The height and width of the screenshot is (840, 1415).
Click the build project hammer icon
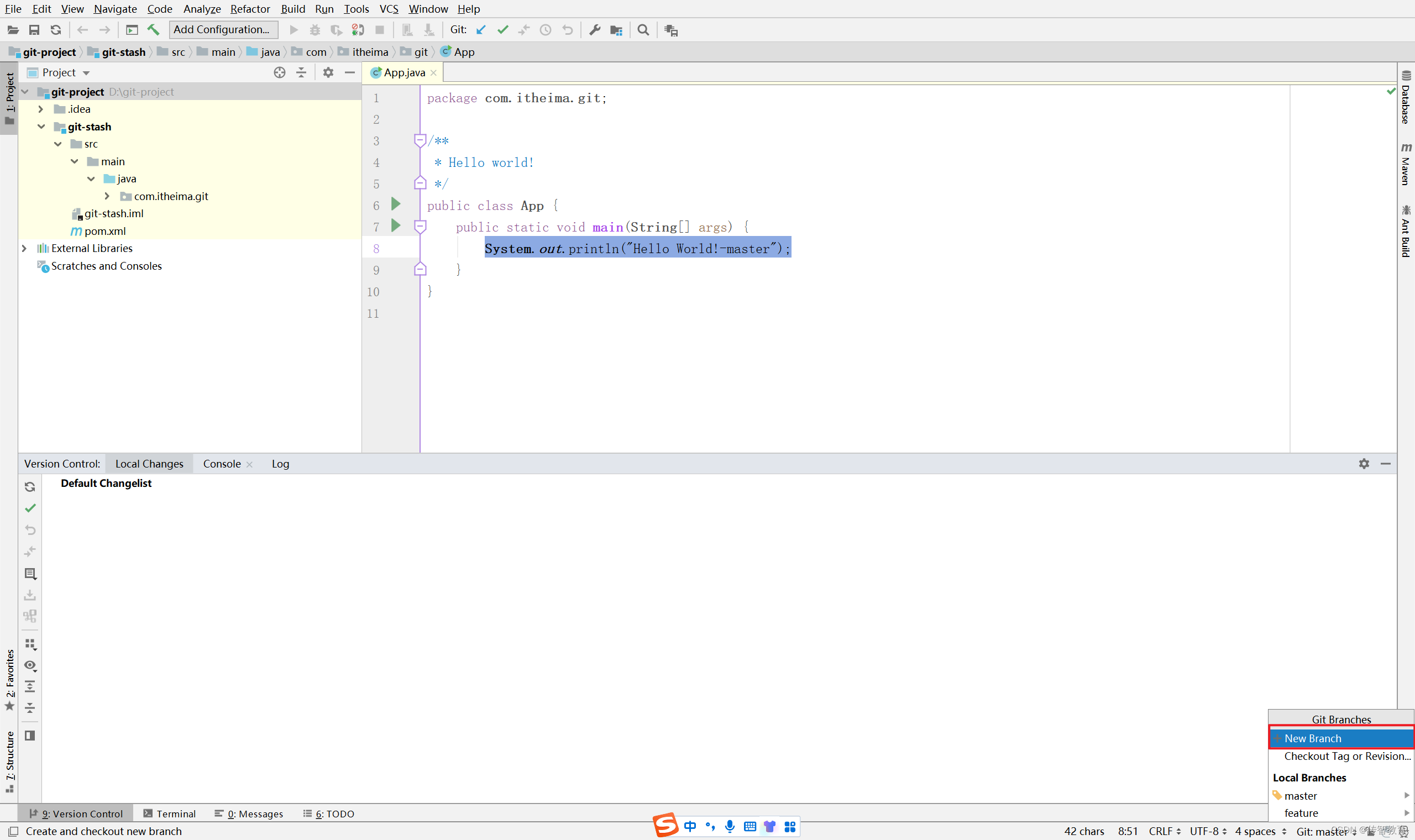[154, 30]
